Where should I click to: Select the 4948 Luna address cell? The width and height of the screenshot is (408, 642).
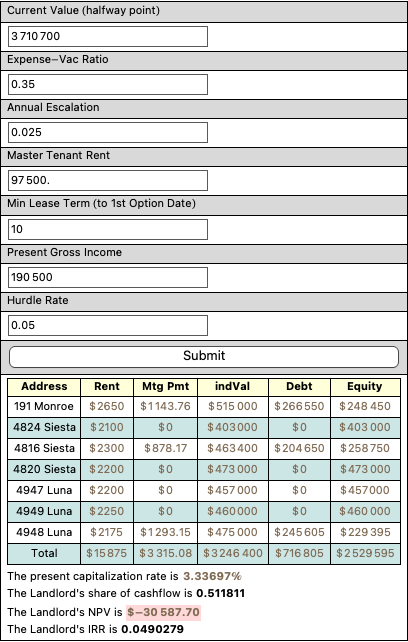[x=44, y=532]
